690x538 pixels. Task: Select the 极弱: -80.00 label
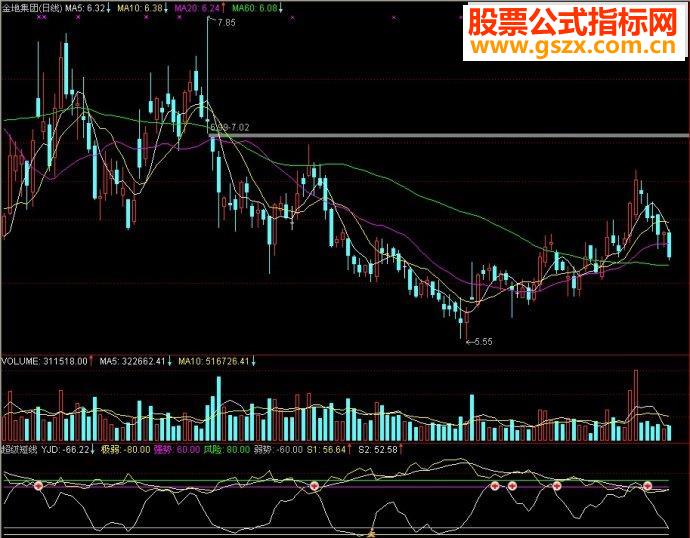click(125, 450)
